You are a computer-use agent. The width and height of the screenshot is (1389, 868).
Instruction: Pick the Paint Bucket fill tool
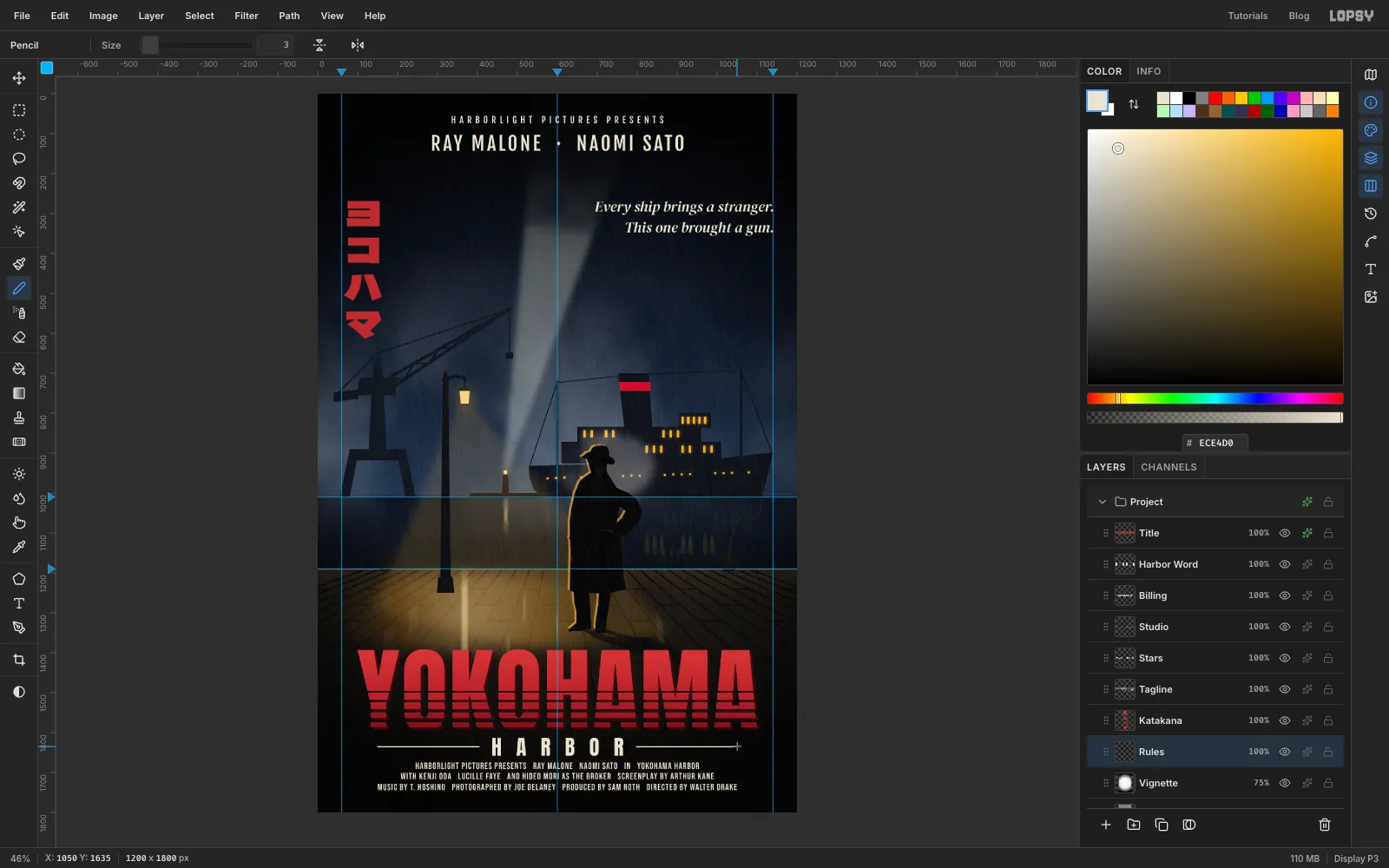point(19,369)
